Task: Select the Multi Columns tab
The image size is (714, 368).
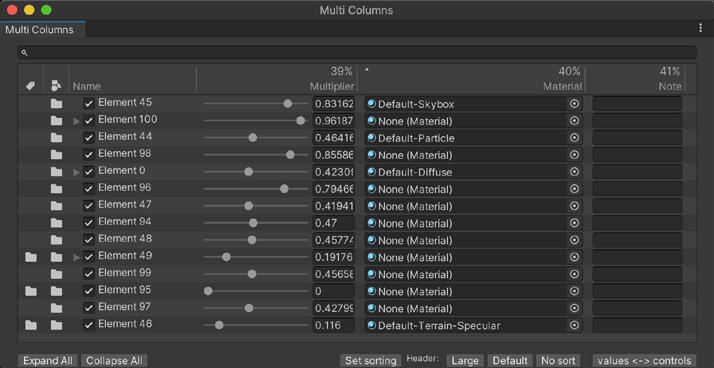Action: 42,30
